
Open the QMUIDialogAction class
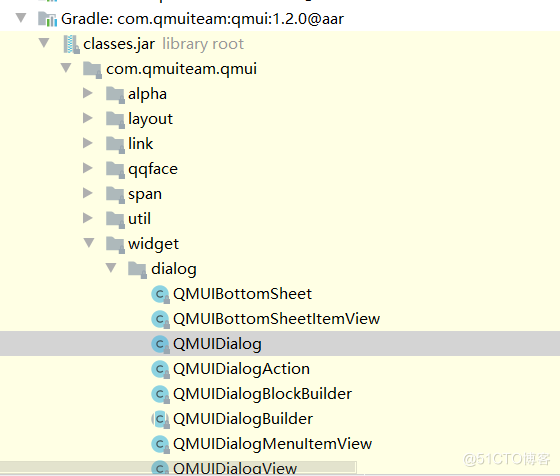coord(241,369)
